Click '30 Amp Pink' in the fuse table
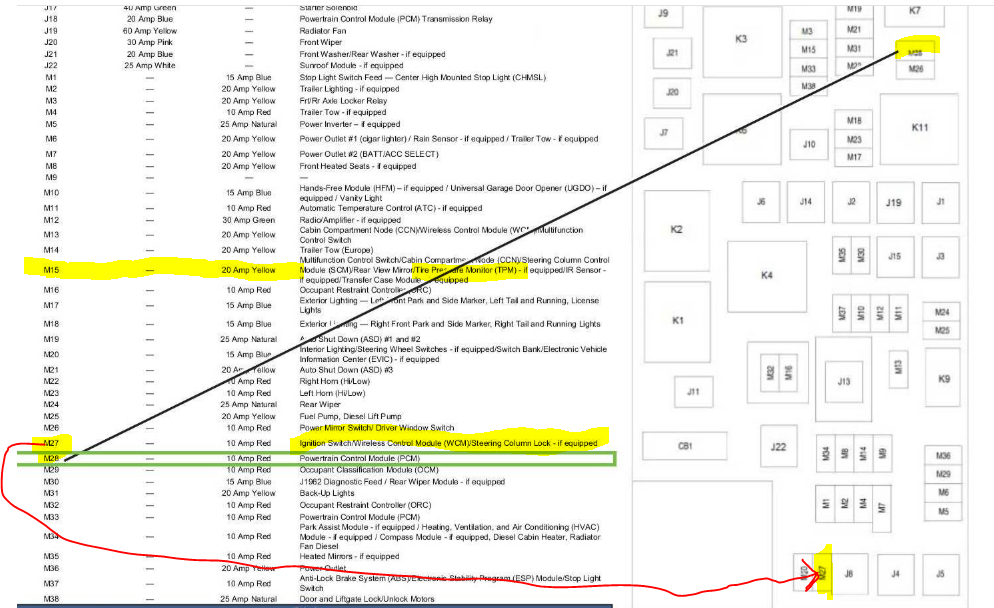 pos(150,42)
